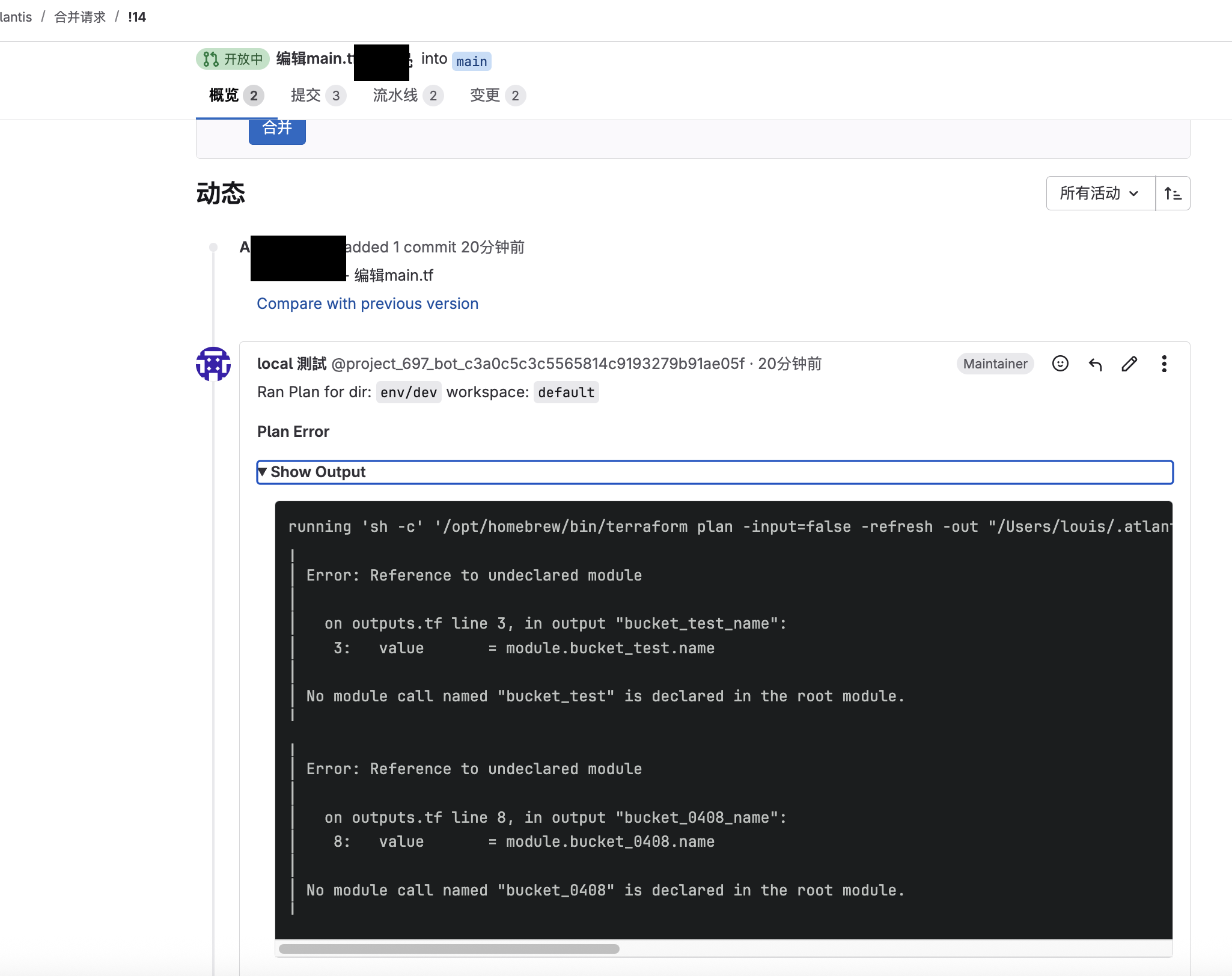Click the reply arrow icon
1232x976 pixels.
(x=1095, y=364)
